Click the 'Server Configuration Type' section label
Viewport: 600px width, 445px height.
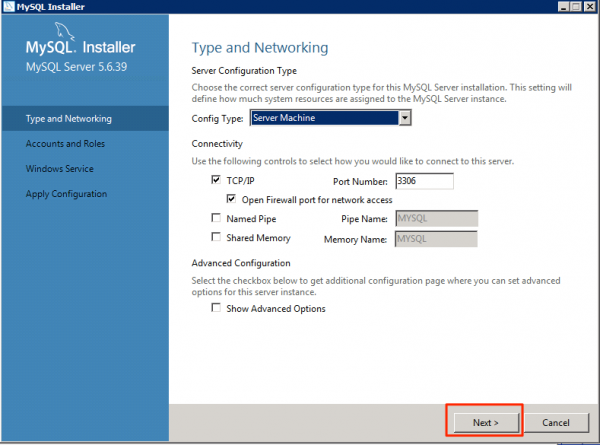tap(244, 71)
